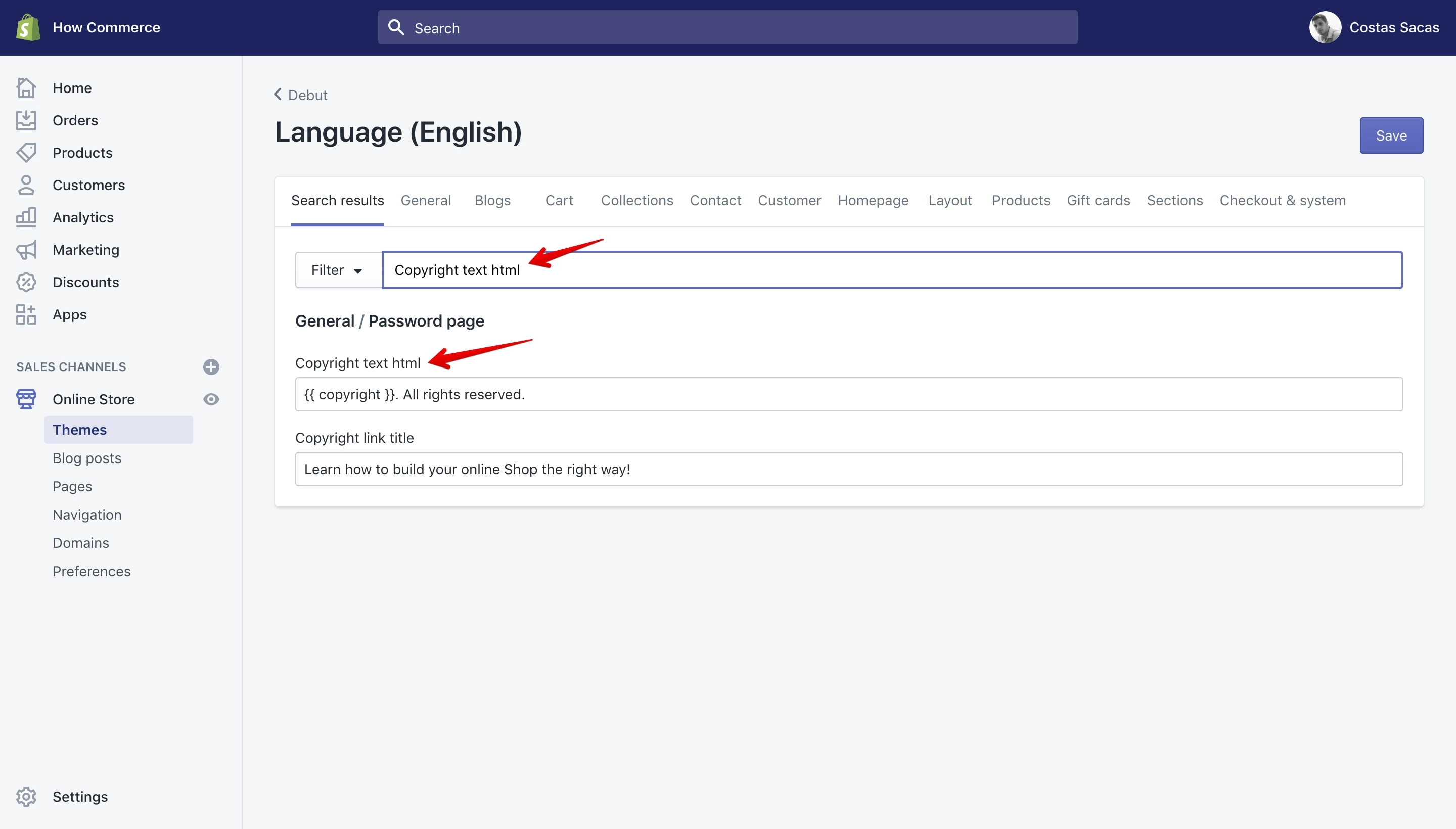Click the Customers person icon
The width and height of the screenshot is (1456, 829).
(26, 185)
